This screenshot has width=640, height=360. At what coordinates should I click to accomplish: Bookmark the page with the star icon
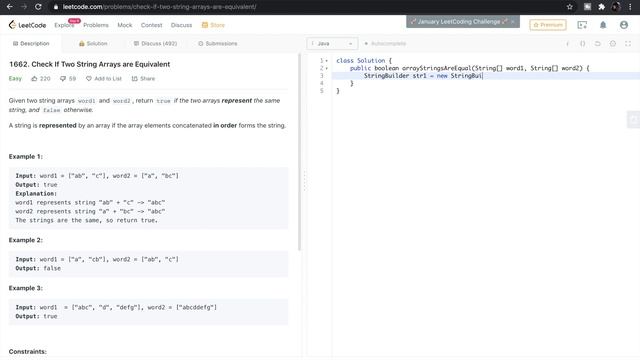[x=570, y=7]
